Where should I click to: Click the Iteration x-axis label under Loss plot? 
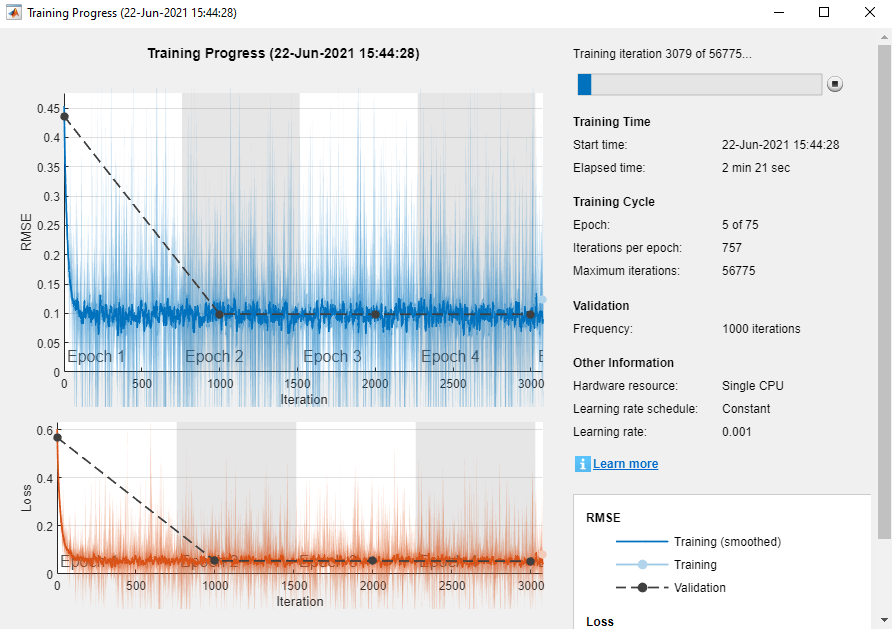pos(300,602)
